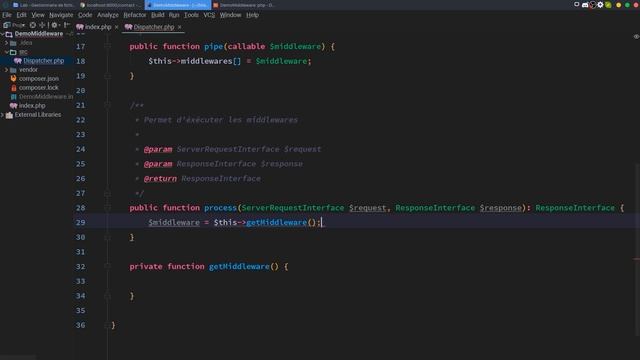The height and width of the screenshot is (360, 640).
Task: Click the green leaf tray icon
Action: point(608,5)
